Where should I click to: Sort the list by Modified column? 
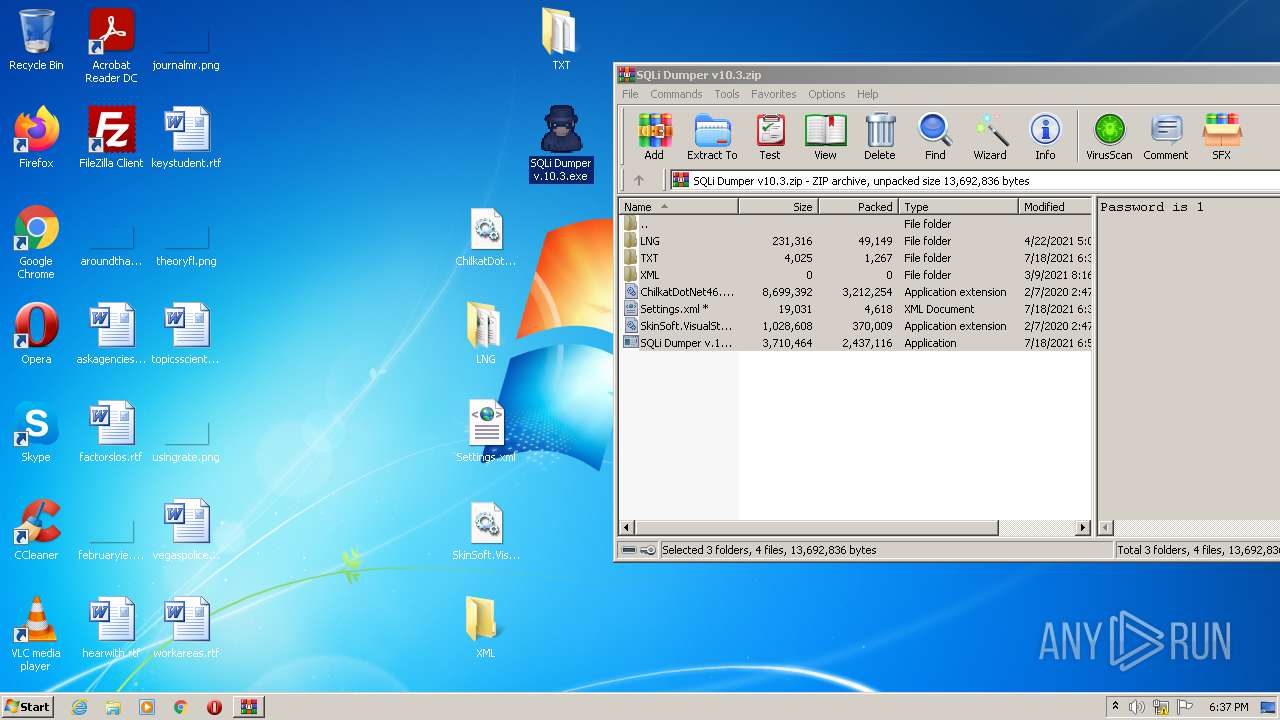(x=1055, y=207)
